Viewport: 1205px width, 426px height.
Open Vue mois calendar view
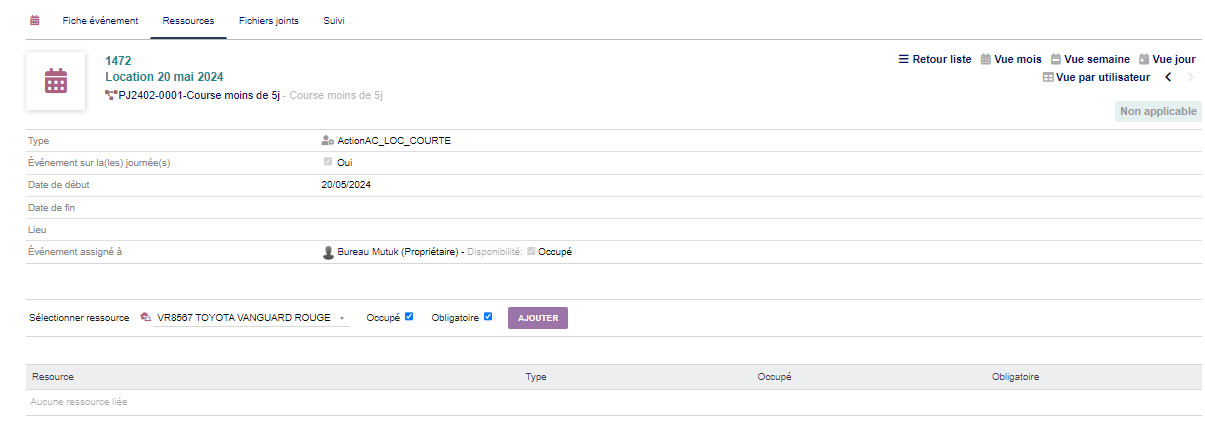point(1011,59)
